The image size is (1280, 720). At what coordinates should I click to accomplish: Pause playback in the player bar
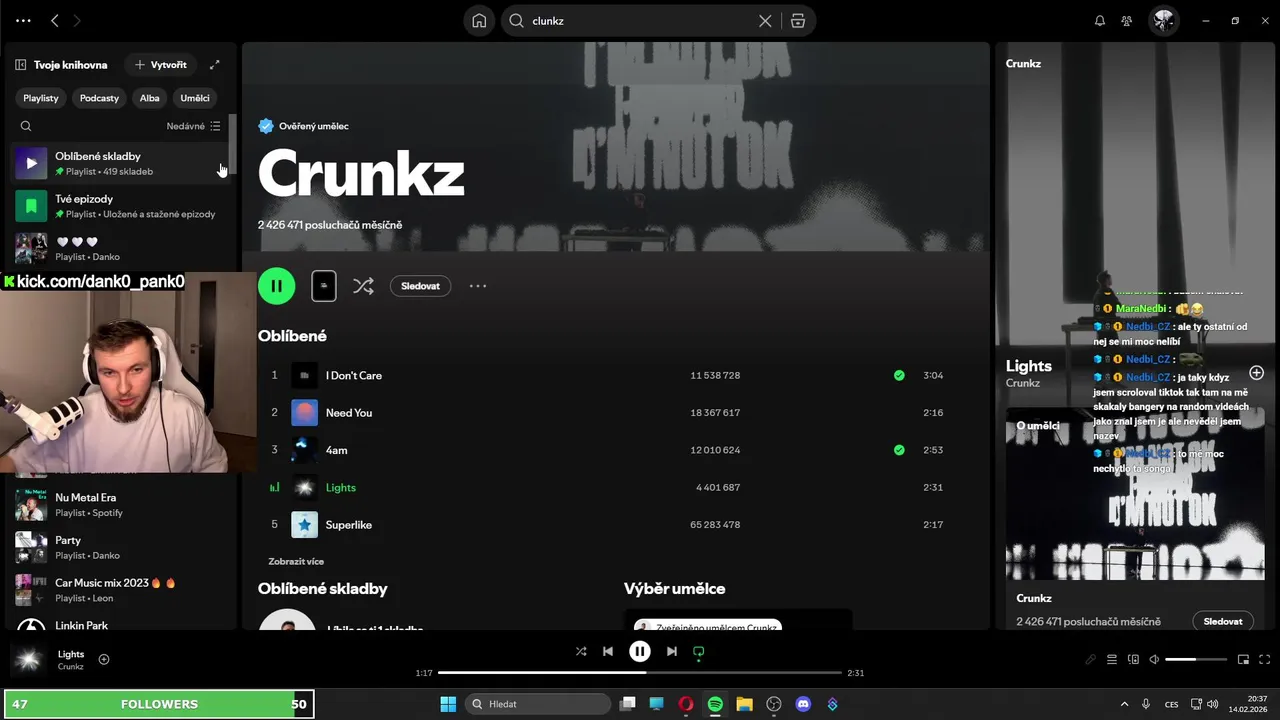tap(640, 651)
